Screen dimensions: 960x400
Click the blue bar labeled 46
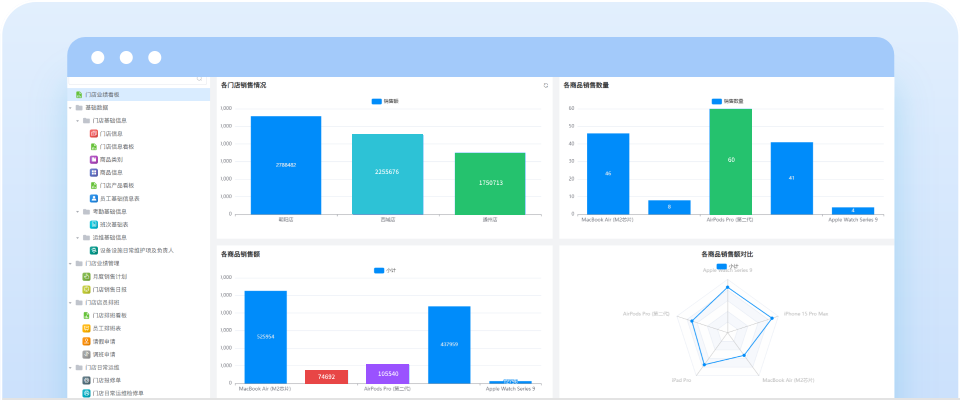click(608, 174)
